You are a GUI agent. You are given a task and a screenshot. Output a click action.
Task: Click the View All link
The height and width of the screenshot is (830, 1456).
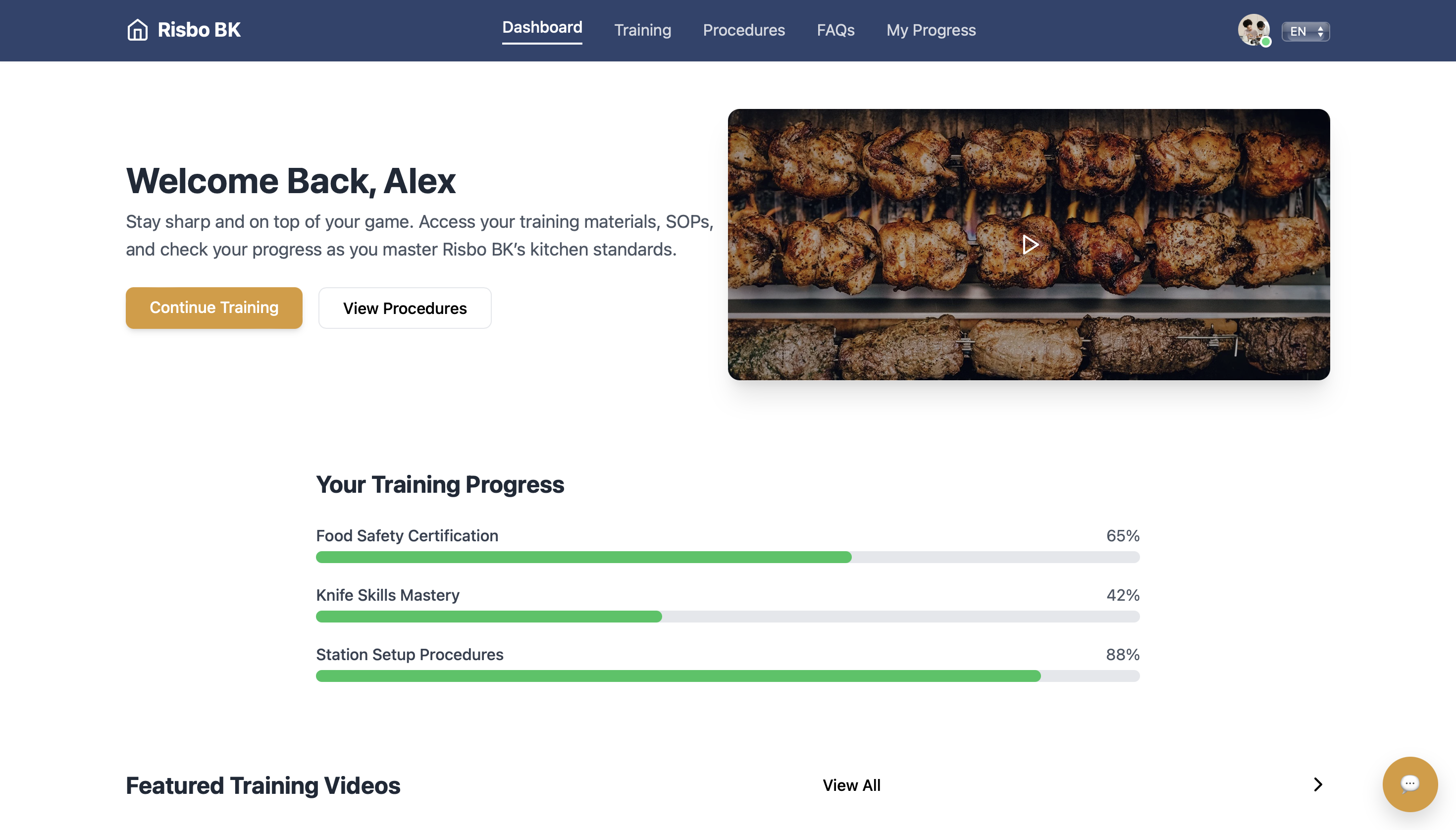[851, 785]
